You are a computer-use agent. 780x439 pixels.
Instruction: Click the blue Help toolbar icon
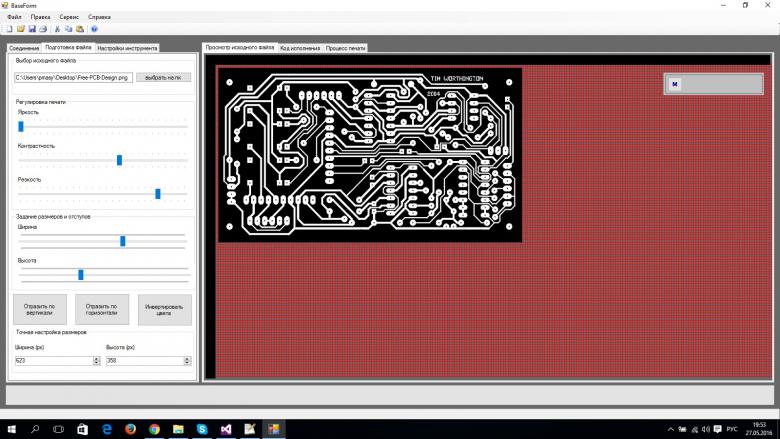tap(94, 29)
